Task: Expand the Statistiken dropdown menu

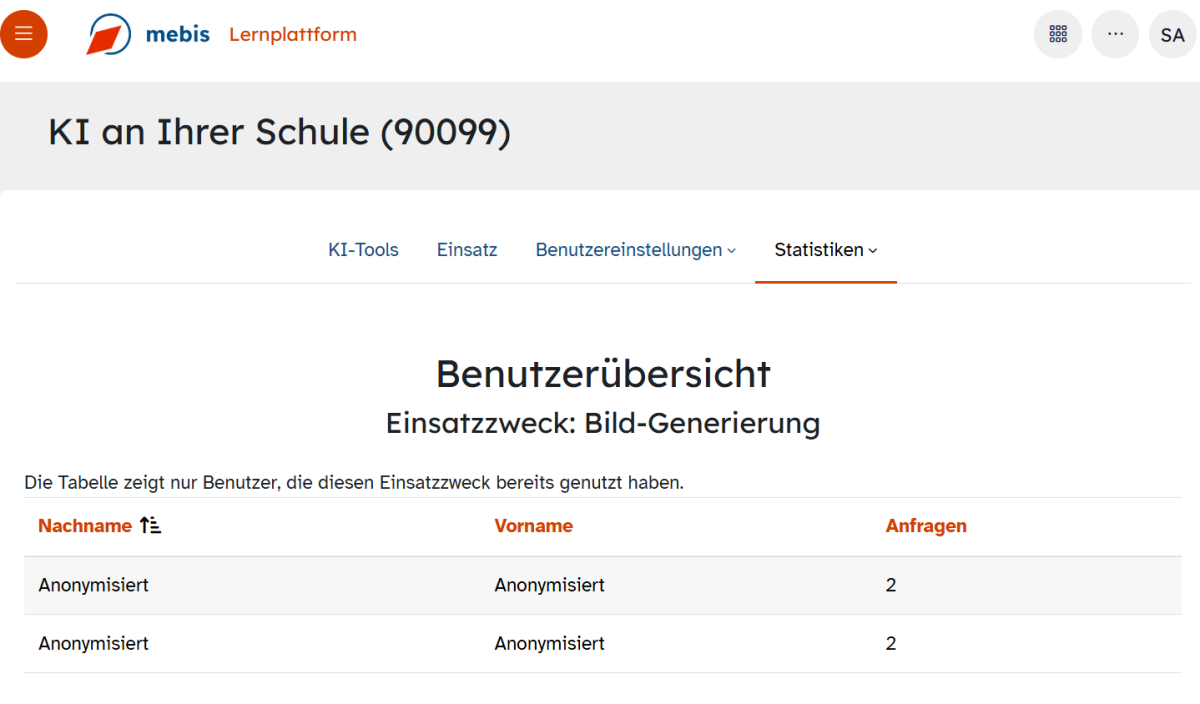Action: [825, 250]
